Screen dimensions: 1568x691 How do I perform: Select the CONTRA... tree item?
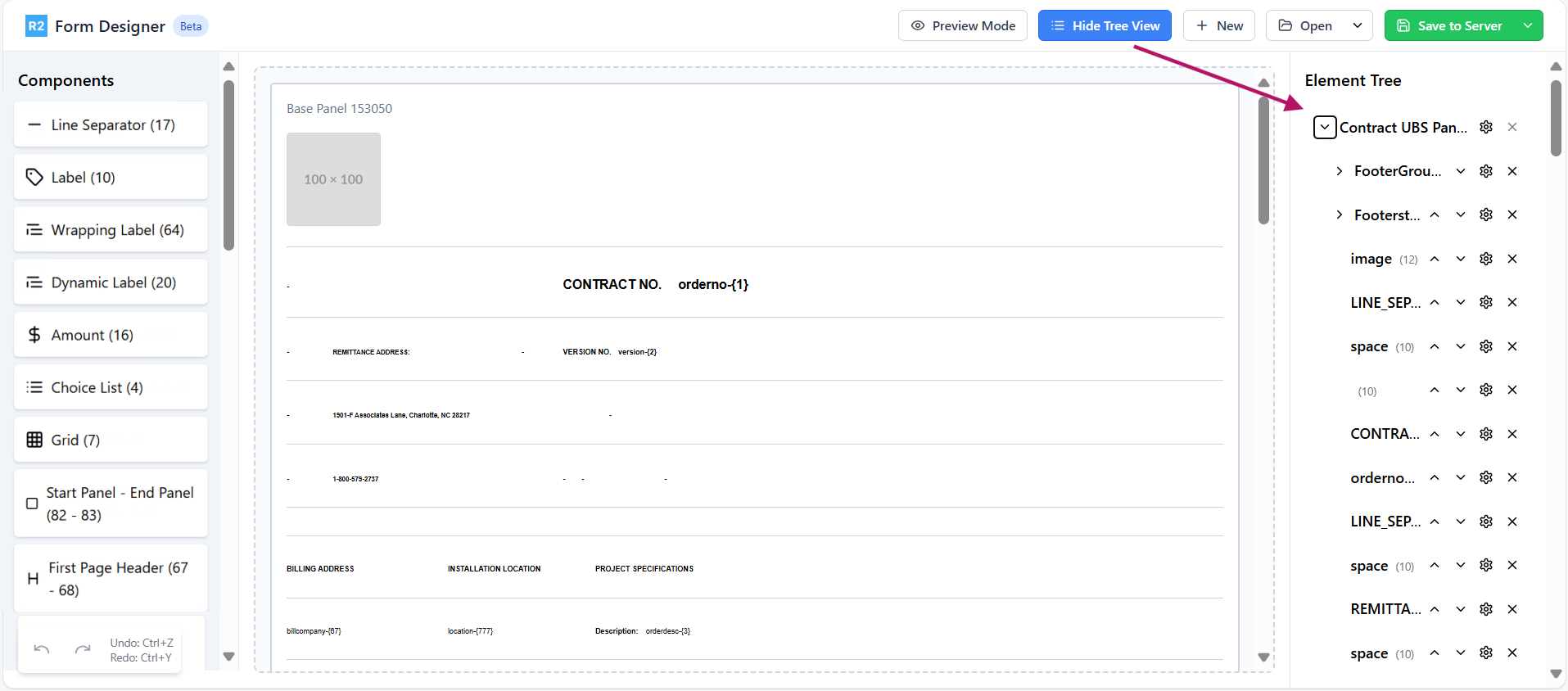coord(1385,434)
